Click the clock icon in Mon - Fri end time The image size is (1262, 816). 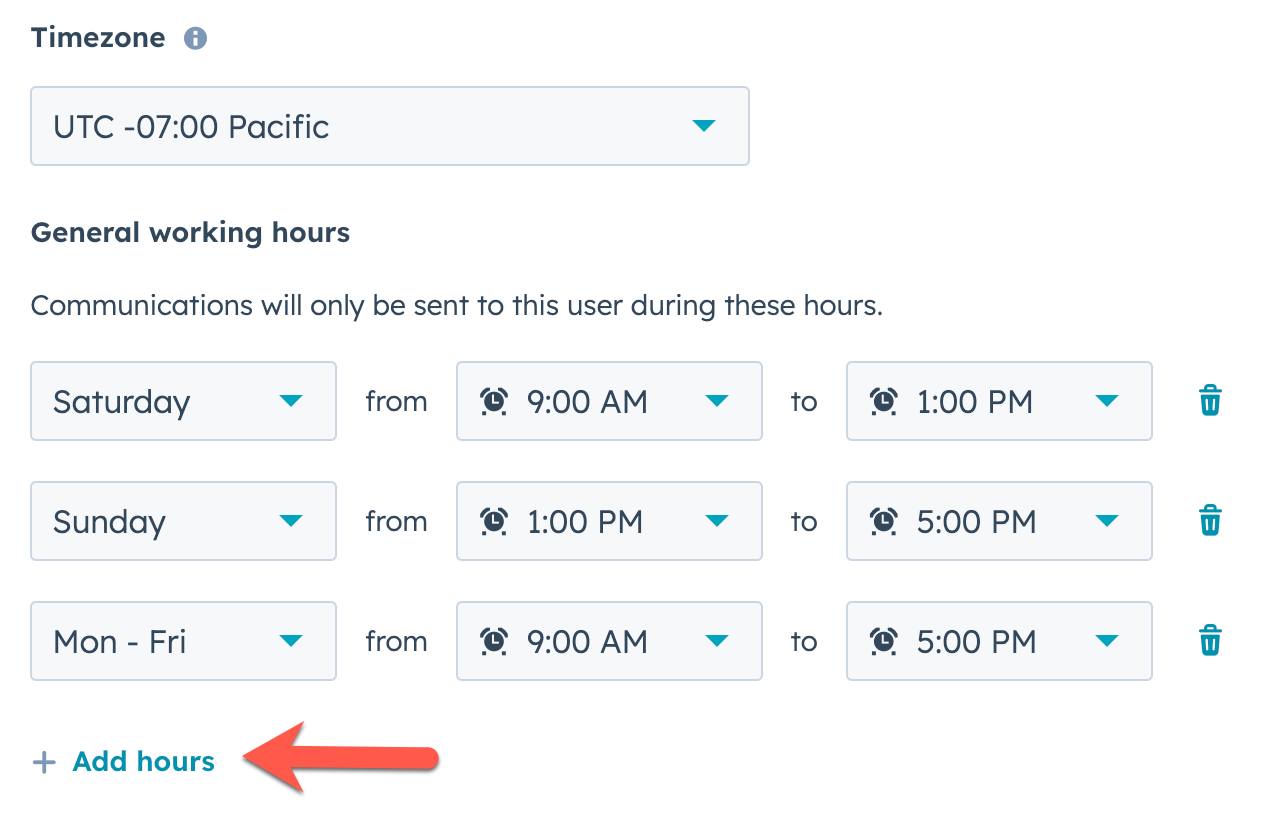click(x=886, y=641)
